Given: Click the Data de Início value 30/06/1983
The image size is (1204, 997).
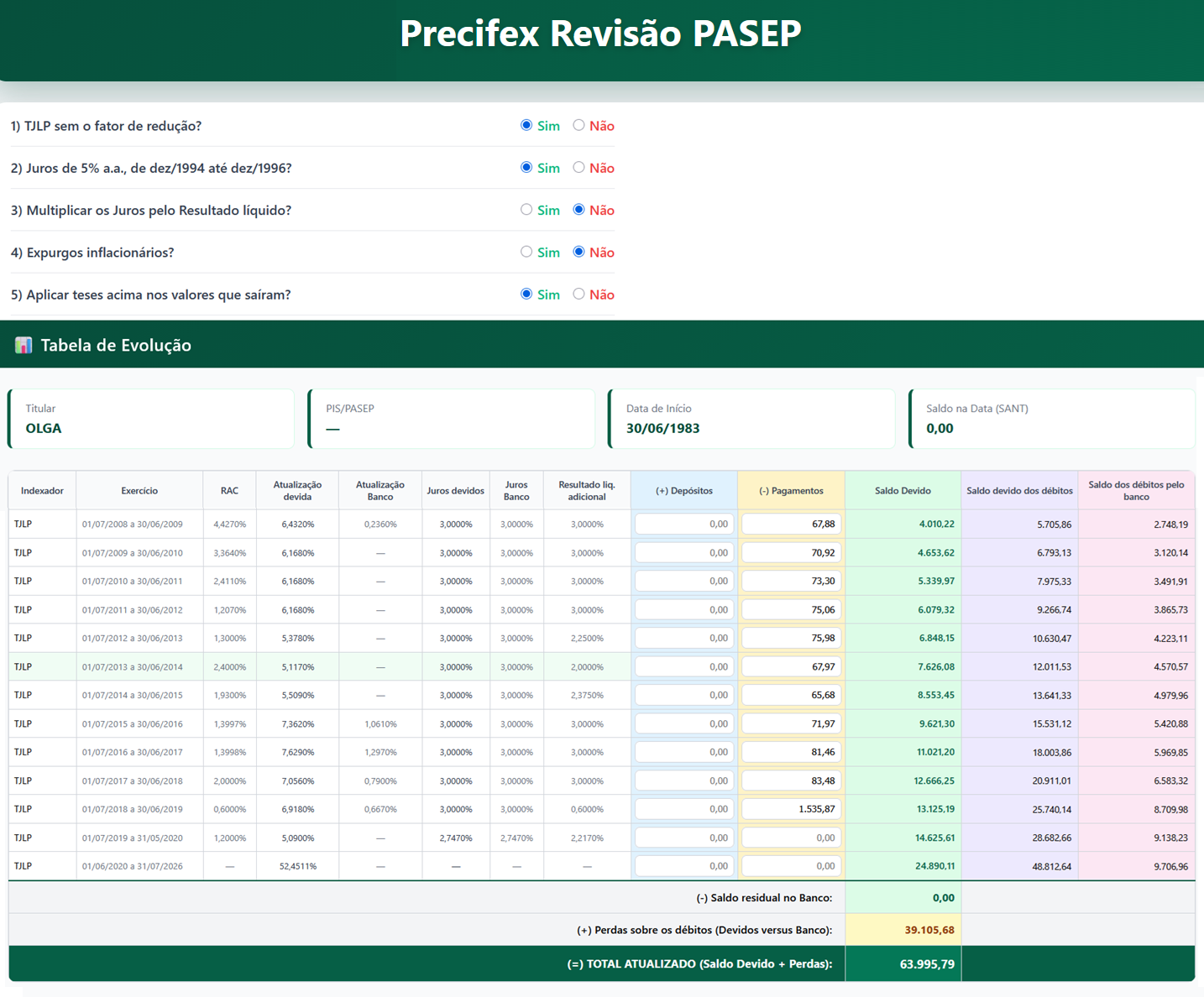Looking at the screenshot, I should coord(662,428).
